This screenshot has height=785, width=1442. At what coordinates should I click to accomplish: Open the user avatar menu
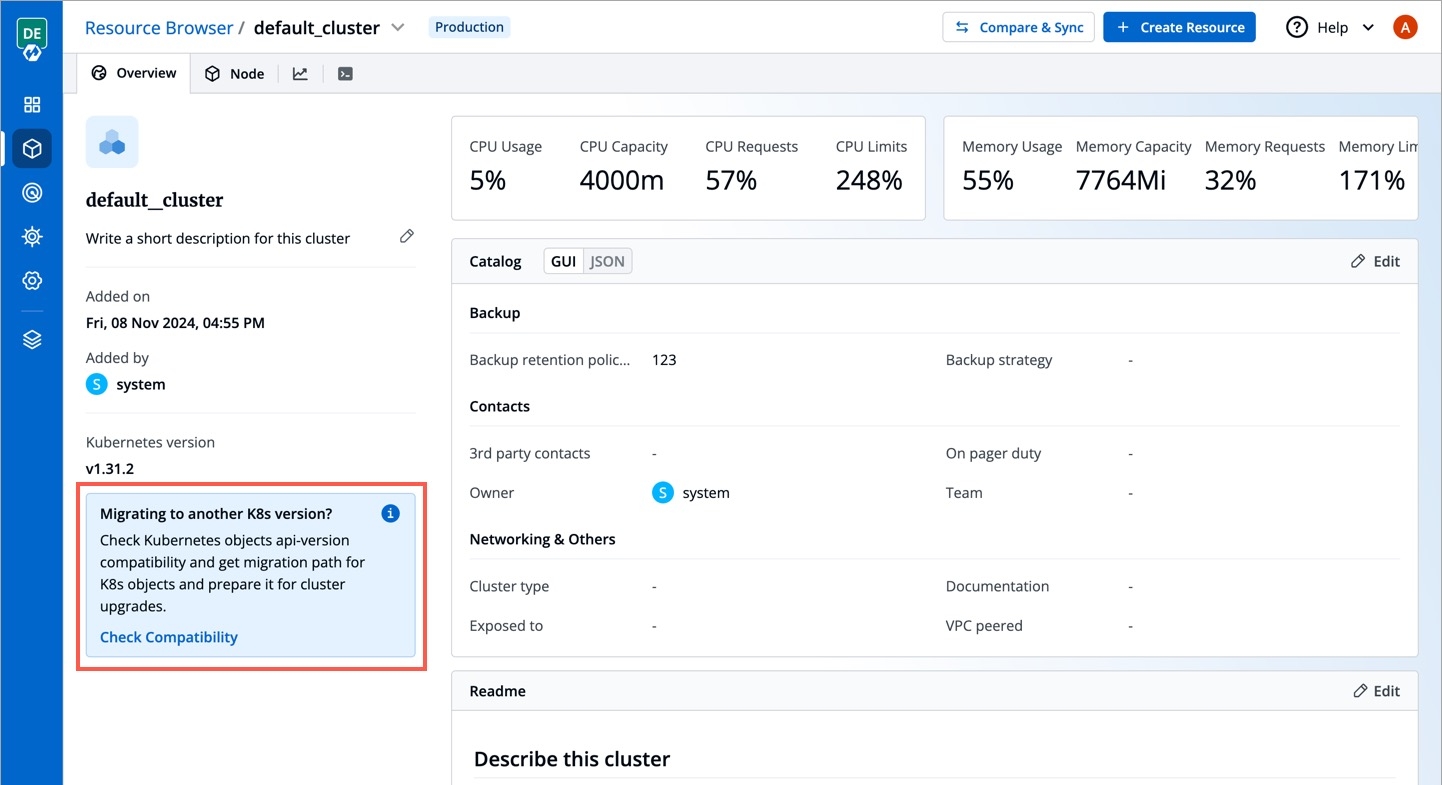pos(1405,27)
